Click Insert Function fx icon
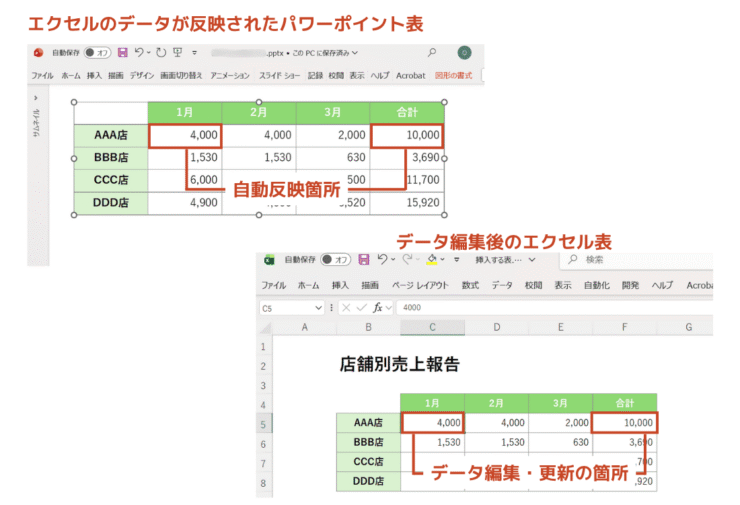740x505 pixels. click(378, 308)
